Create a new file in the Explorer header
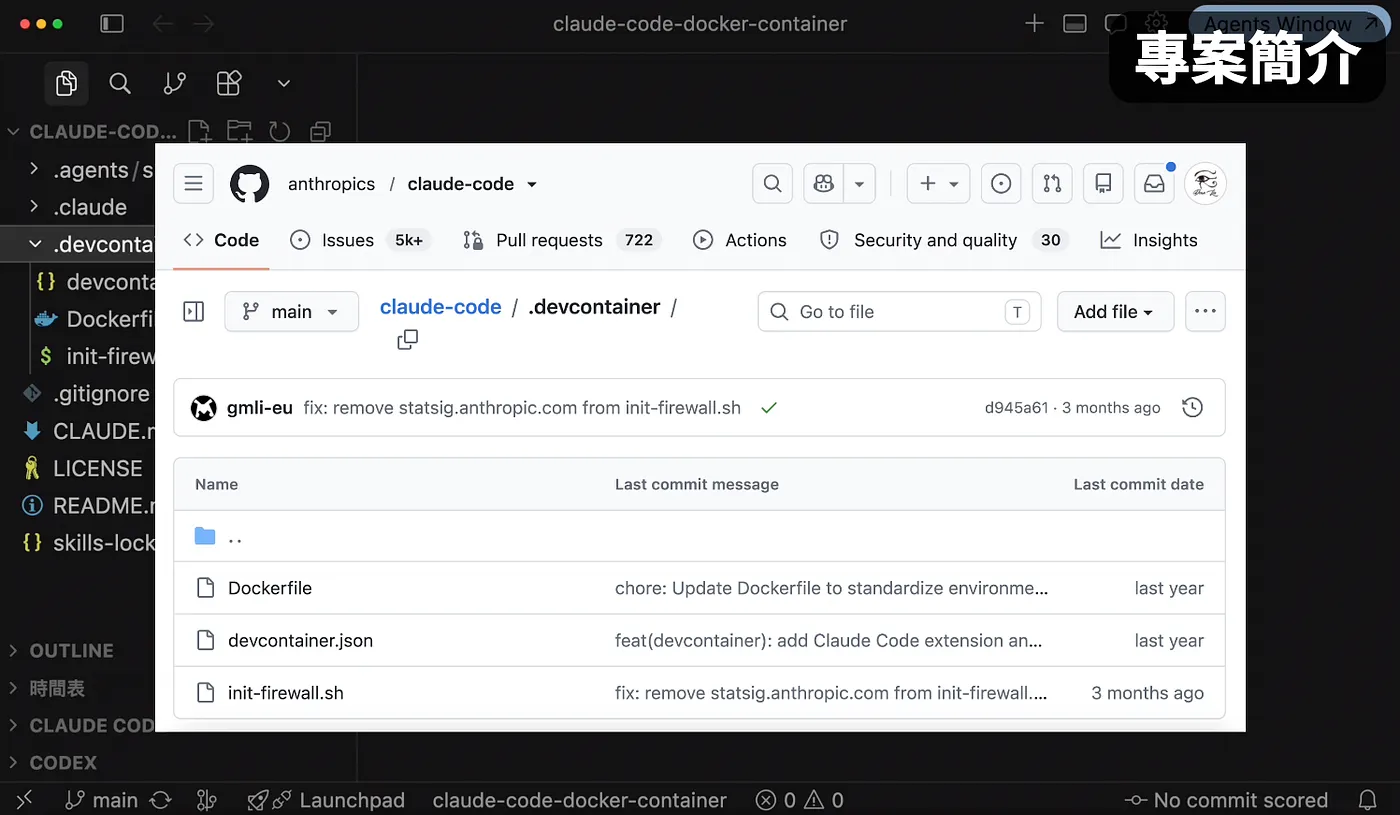Viewport: 1400px width, 815px height. click(x=200, y=132)
